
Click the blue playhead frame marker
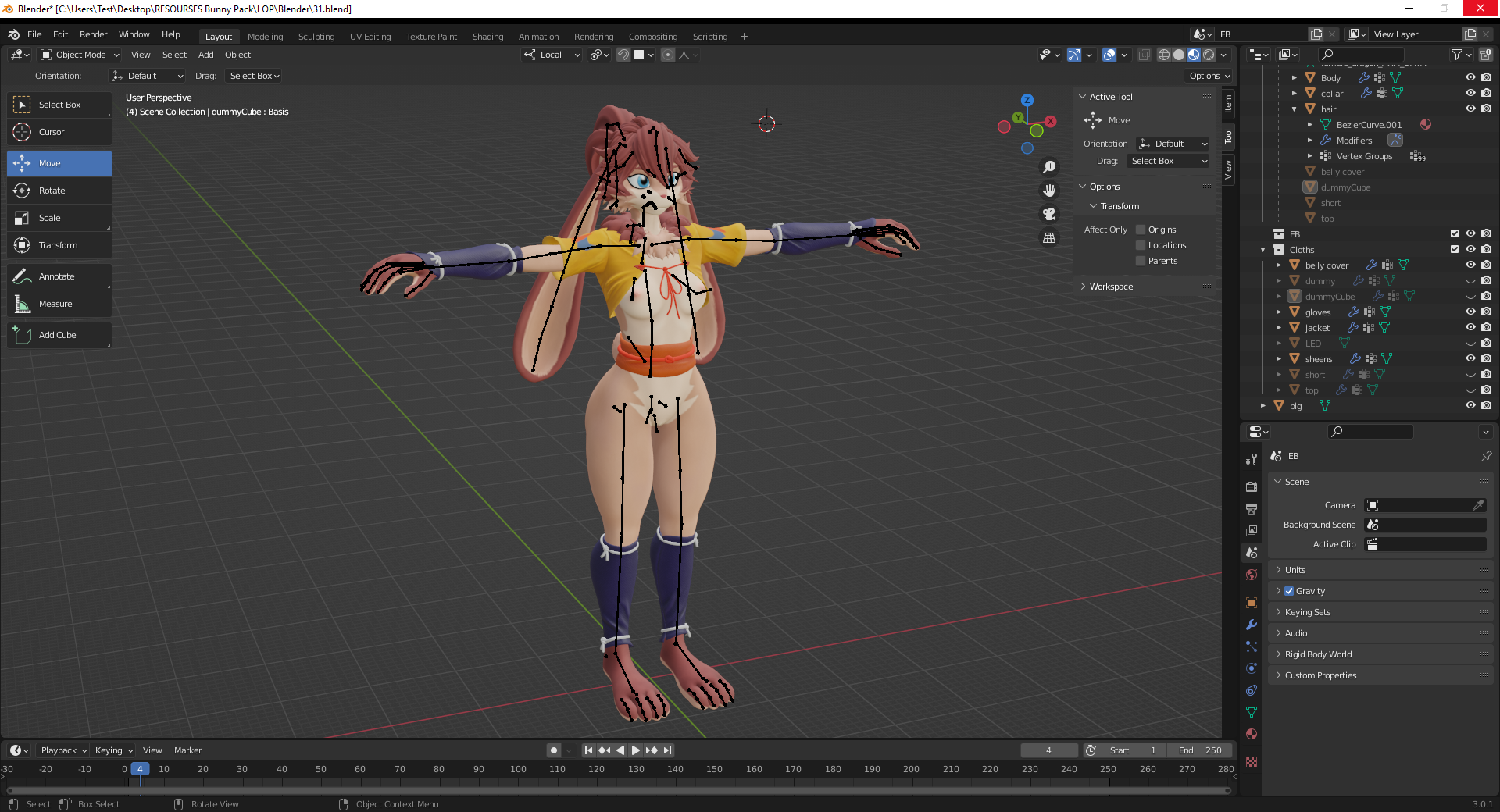tap(140, 769)
